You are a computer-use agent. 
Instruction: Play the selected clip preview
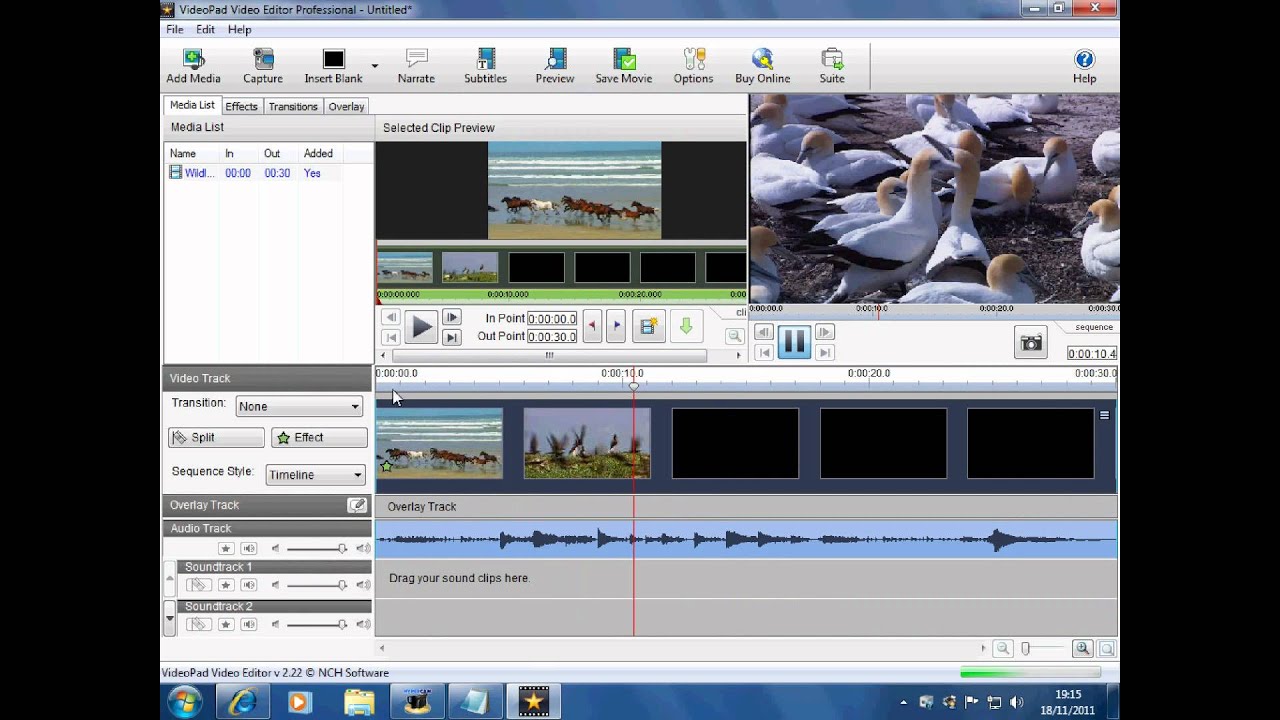coord(421,327)
